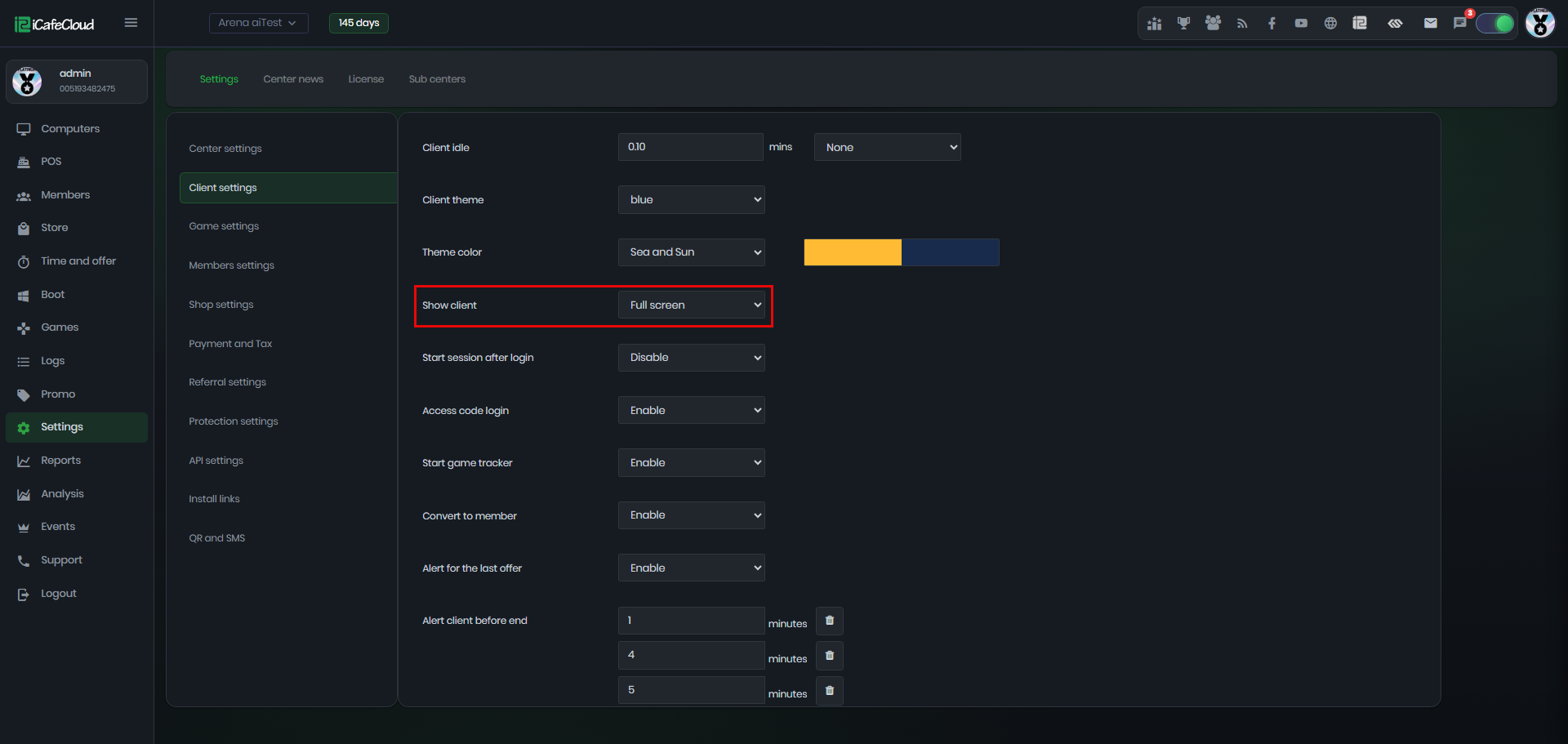Switch to the License tab
1568x744 pixels.
pos(366,79)
